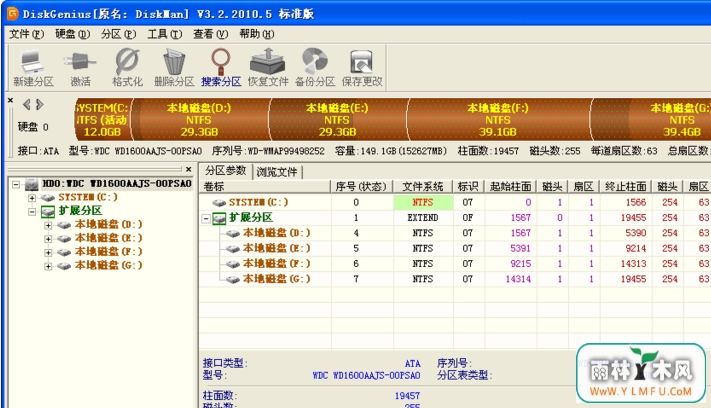Viewport: 711px width, 408px height.
Task: Select SYSTEM (C:) in left tree
Action: pyautogui.click(x=88, y=197)
